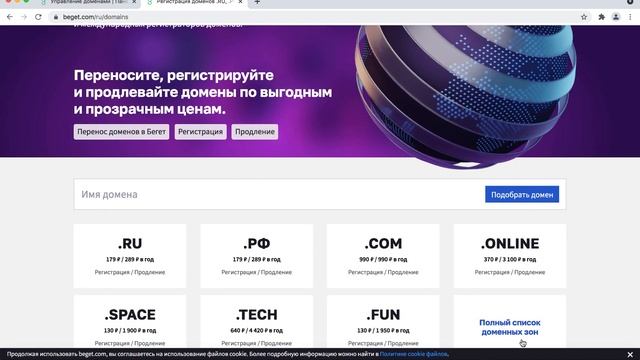Dismiss the cookie notice banner
Viewport: 640px width, 360px height.
tap(630, 354)
